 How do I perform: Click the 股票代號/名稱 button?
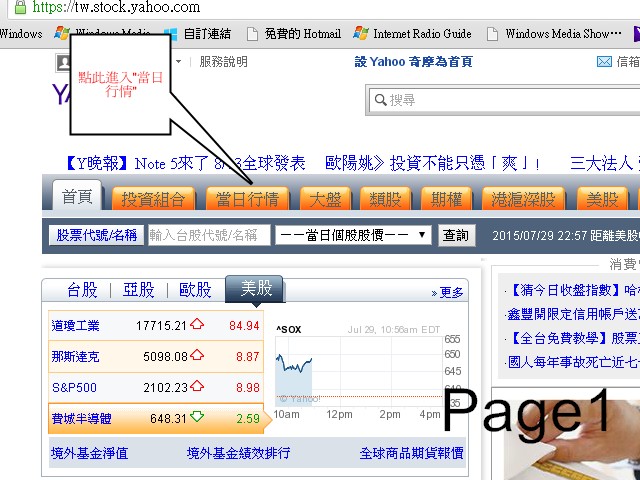96,235
